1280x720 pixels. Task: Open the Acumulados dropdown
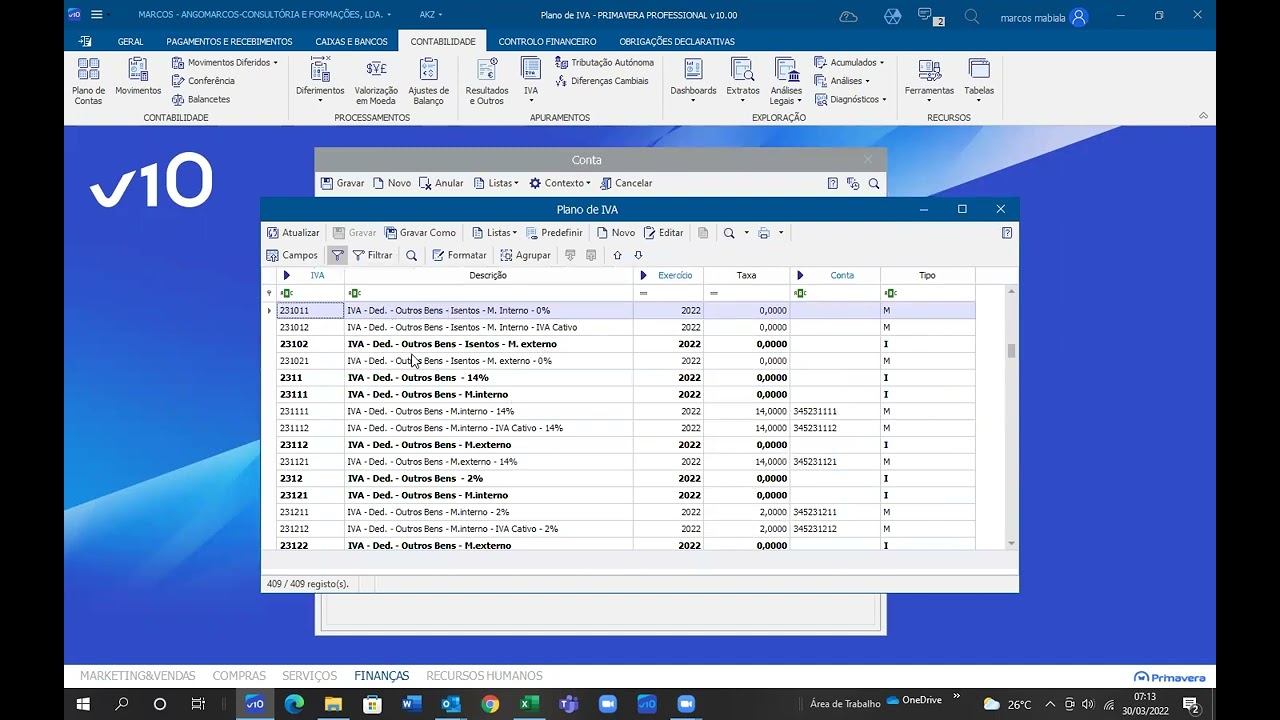(x=849, y=62)
